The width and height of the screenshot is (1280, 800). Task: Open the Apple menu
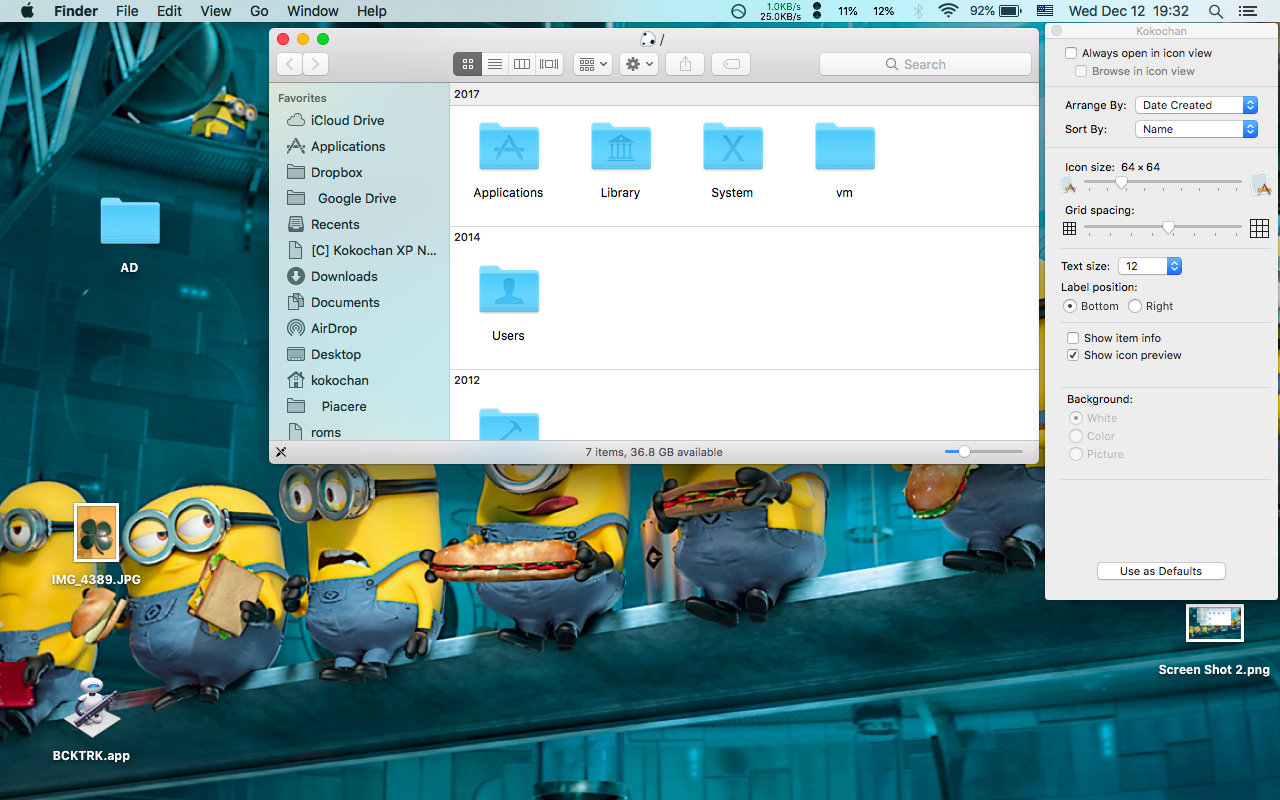click(27, 11)
